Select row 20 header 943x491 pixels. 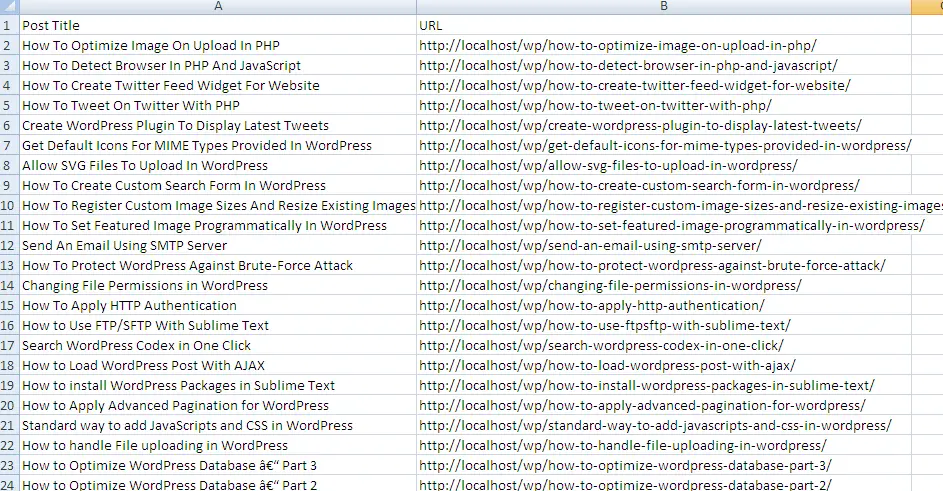coord(8,405)
